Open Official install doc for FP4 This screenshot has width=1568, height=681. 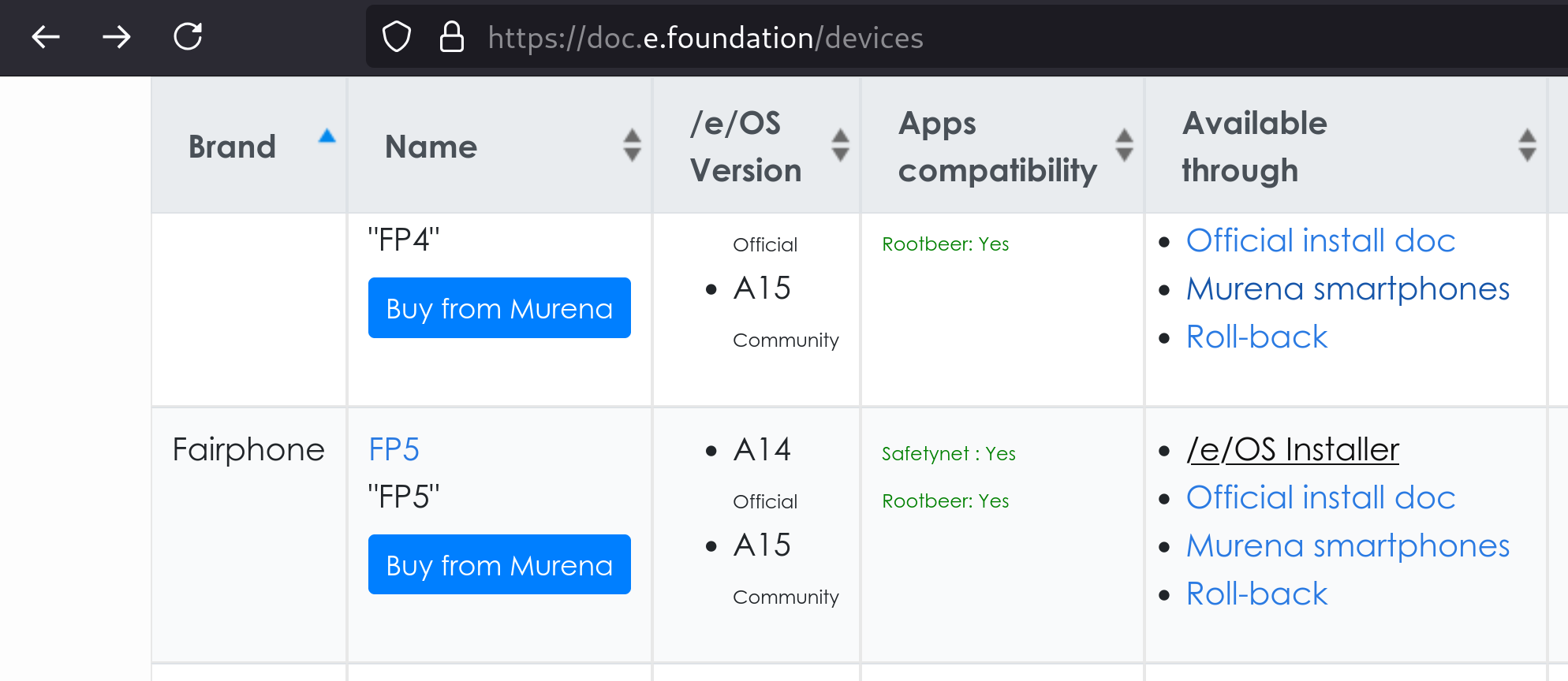[x=1320, y=240]
